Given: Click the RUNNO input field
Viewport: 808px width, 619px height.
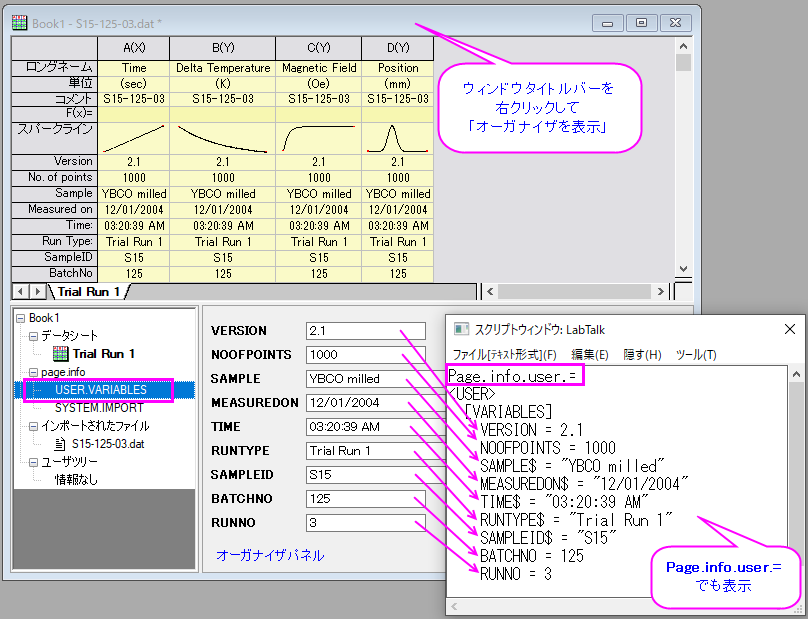Looking at the screenshot, I should click(365, 523).
